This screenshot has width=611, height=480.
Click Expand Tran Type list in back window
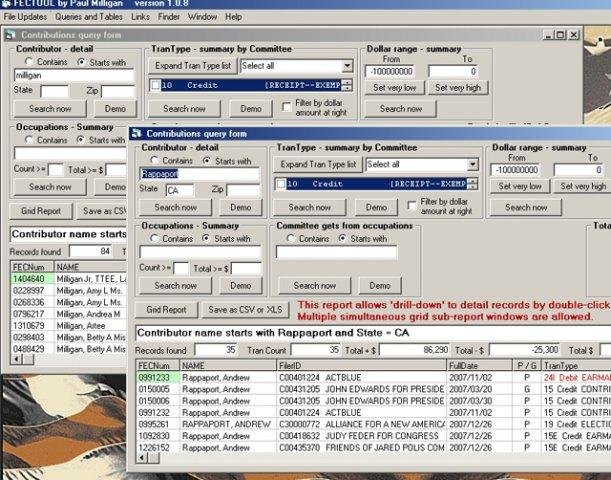click(193, 66)
